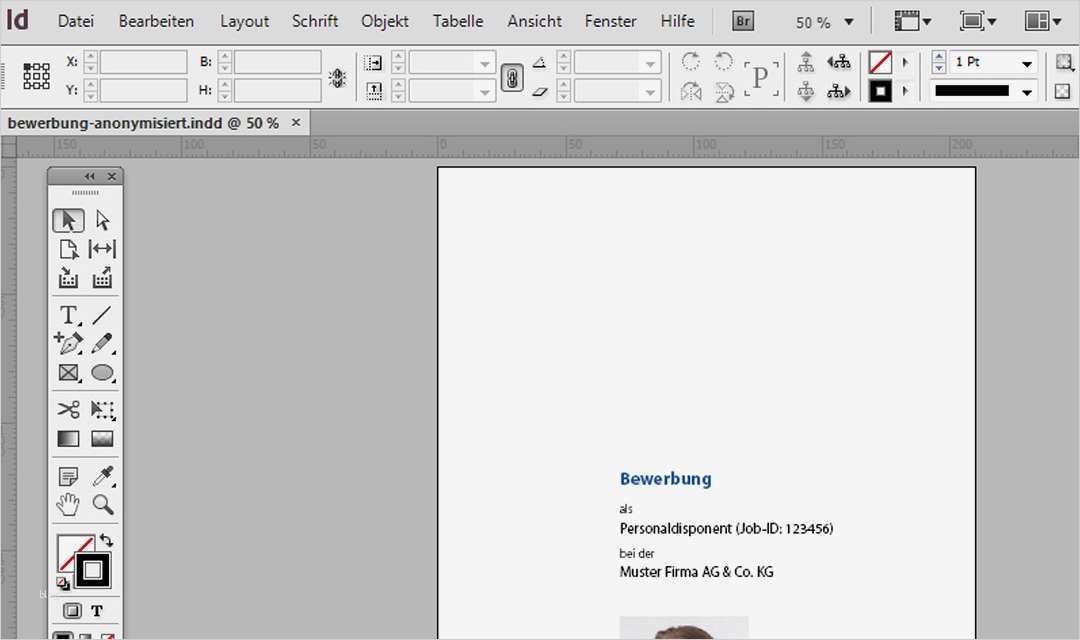The width and height of the screenshot is (1080, 640).
Task: Select the Gradient Feather tool
Action: [x=102, y=439]
